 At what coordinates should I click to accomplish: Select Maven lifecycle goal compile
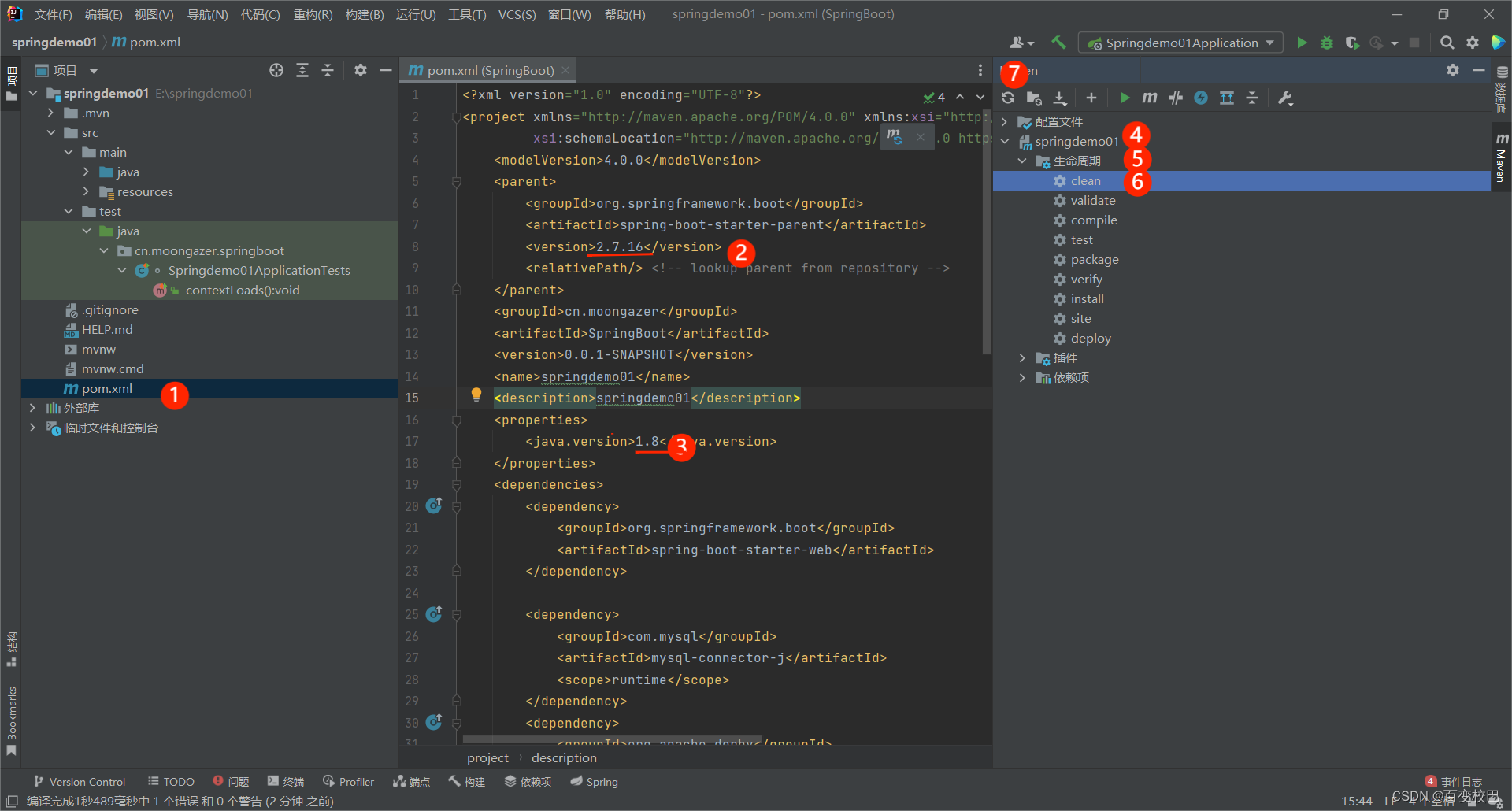coord(1094,220)
